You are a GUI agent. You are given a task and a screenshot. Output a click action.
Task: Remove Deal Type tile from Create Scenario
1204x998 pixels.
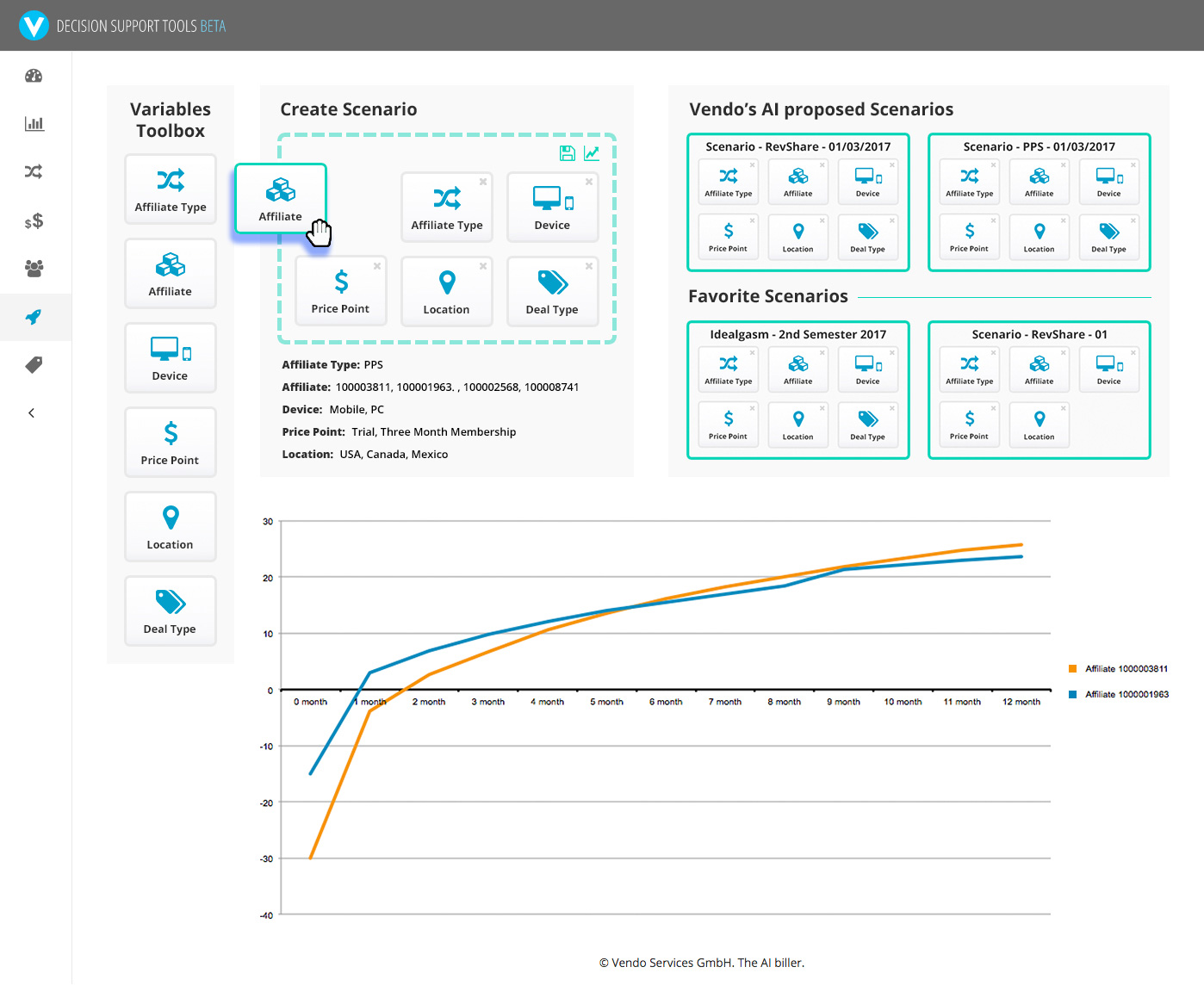(589, 266)
